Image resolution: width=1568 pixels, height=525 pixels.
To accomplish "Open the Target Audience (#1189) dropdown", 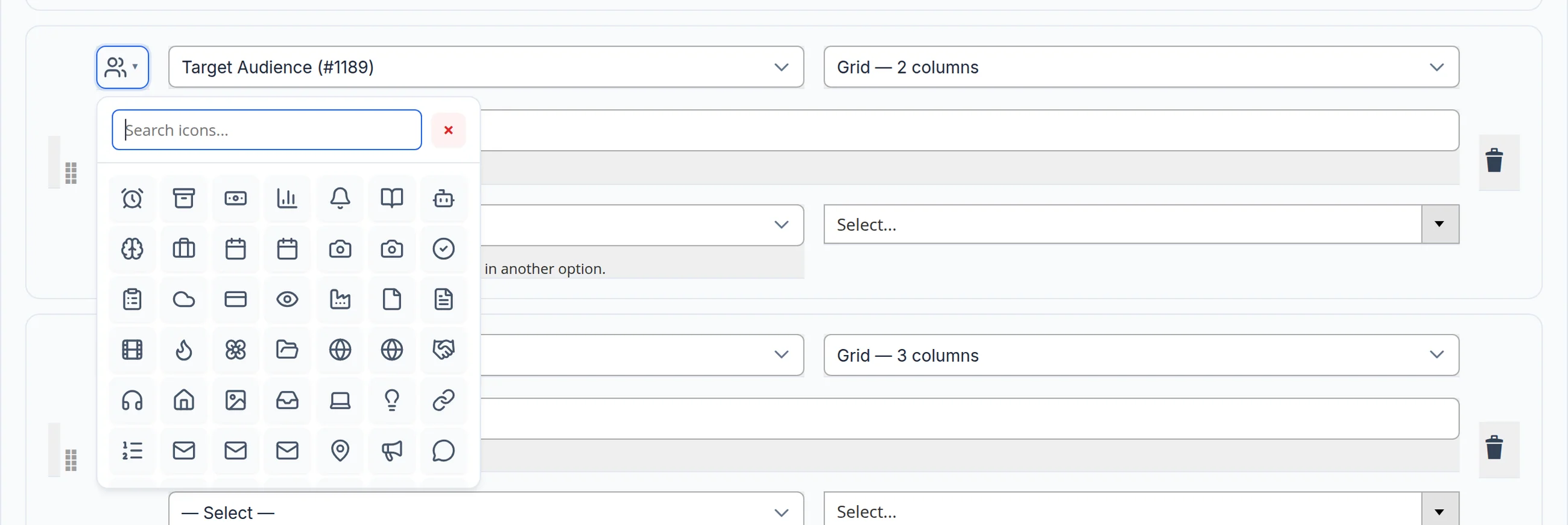I will point(485,67).
